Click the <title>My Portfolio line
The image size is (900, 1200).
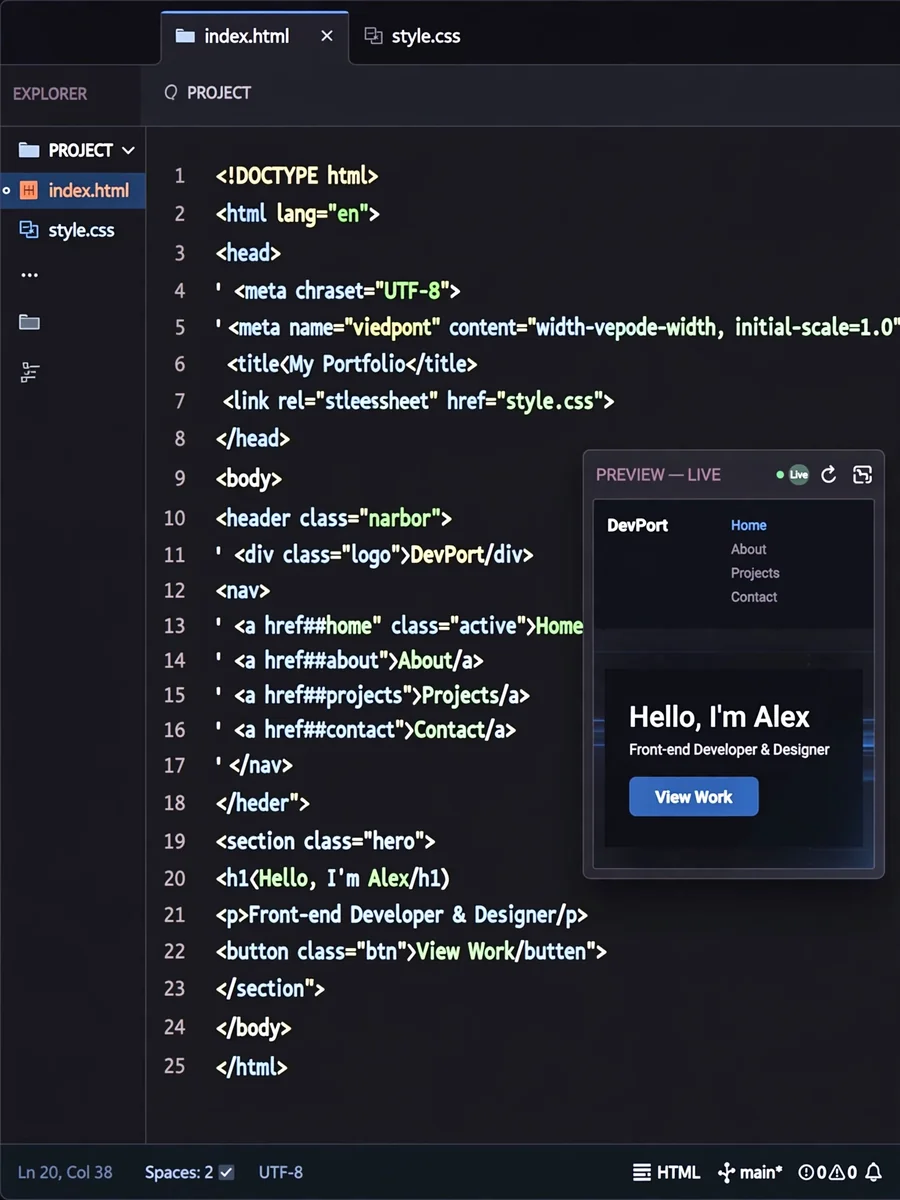[x=352, y=364]
